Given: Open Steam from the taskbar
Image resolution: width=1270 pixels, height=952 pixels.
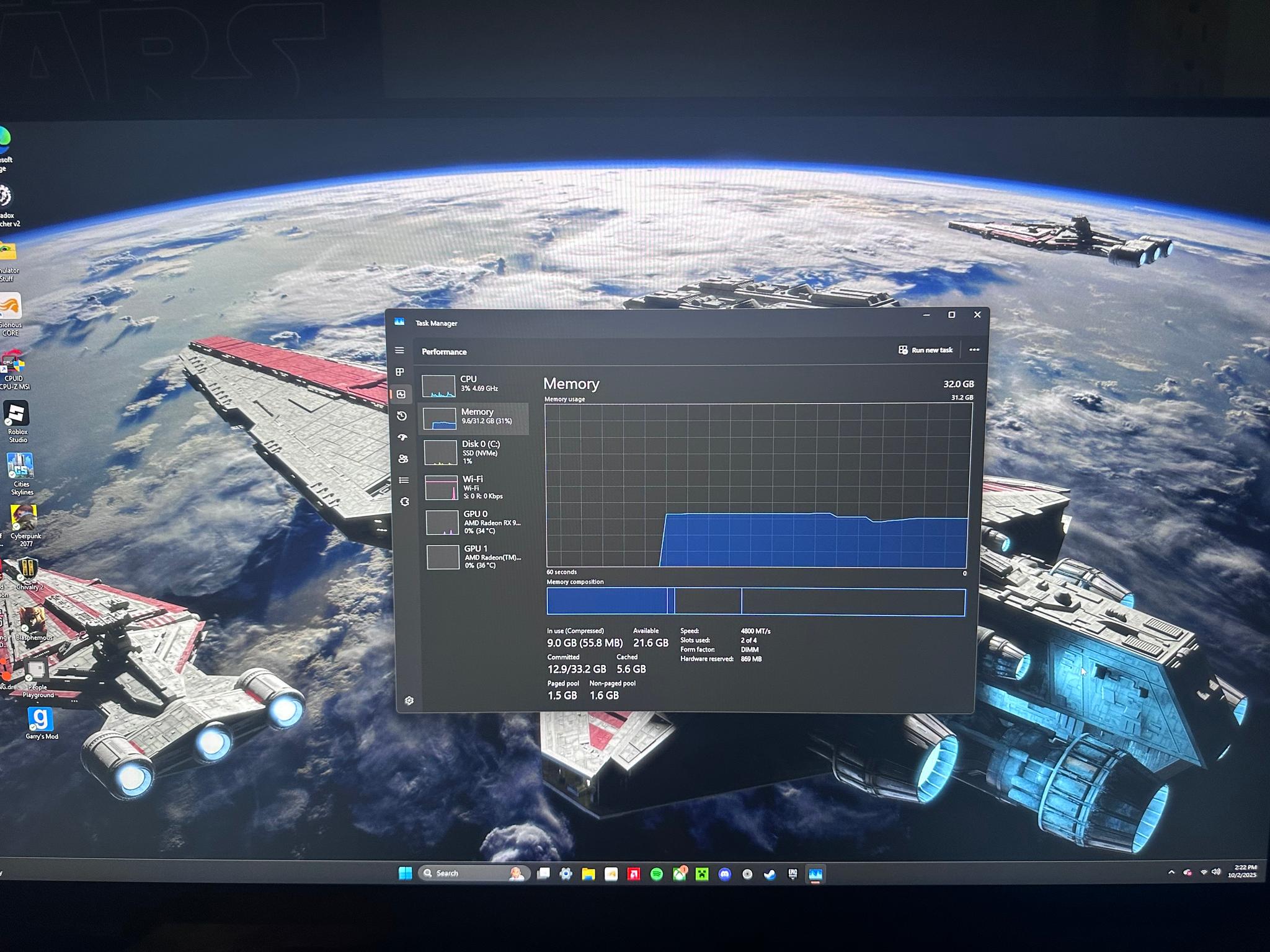Looking at the screenshot, I should tap(770, 874).
